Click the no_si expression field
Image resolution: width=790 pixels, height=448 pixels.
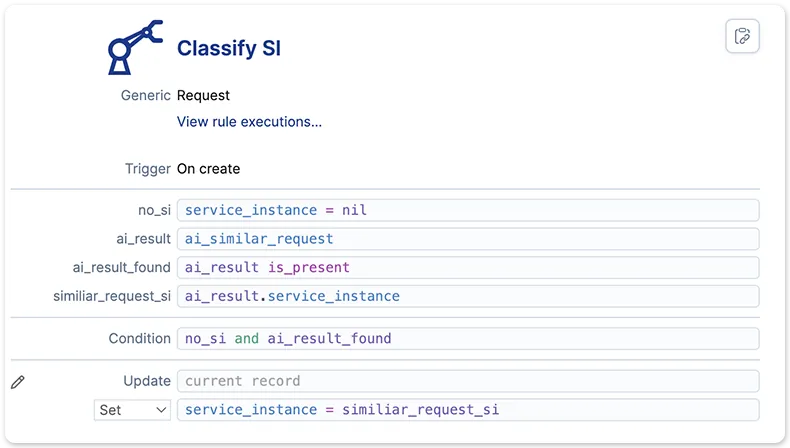(x=468, y=210)
